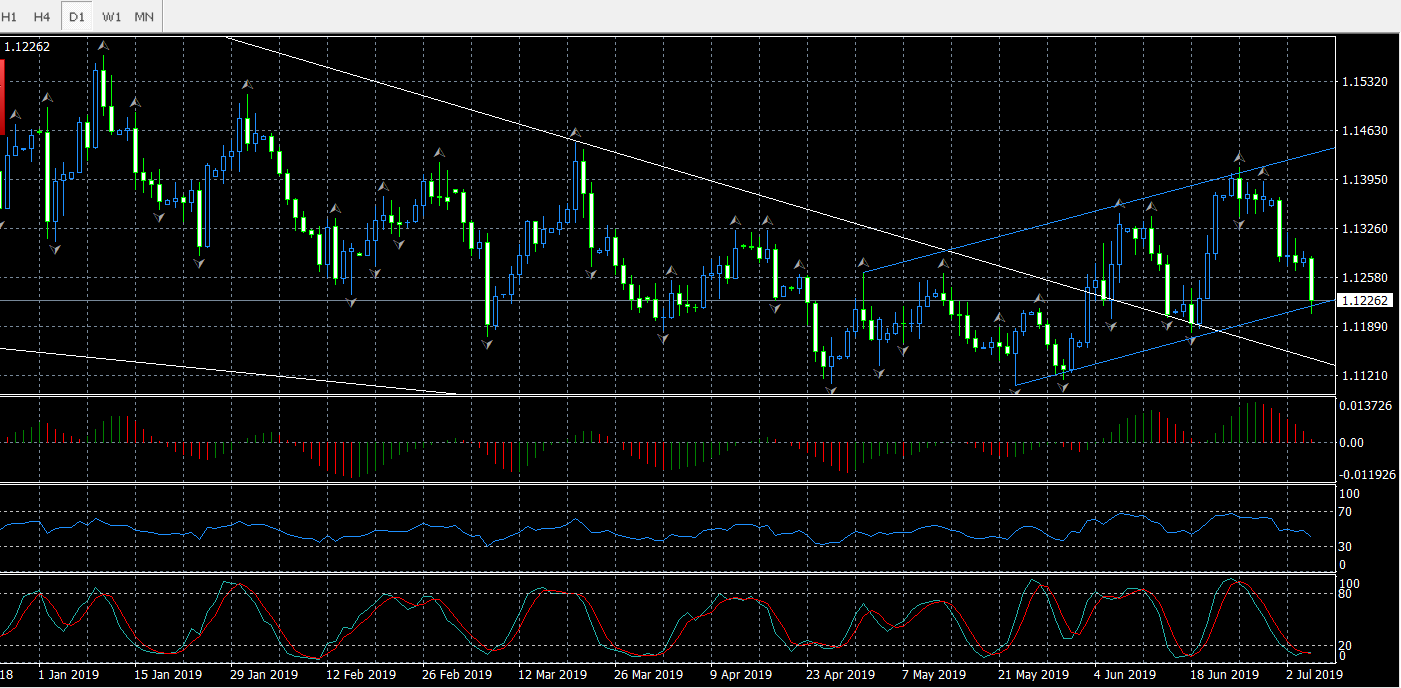Screen dimensions: 1401x688
Task: Select the D1 daily timeframe tab
Action: pos(77,16)
